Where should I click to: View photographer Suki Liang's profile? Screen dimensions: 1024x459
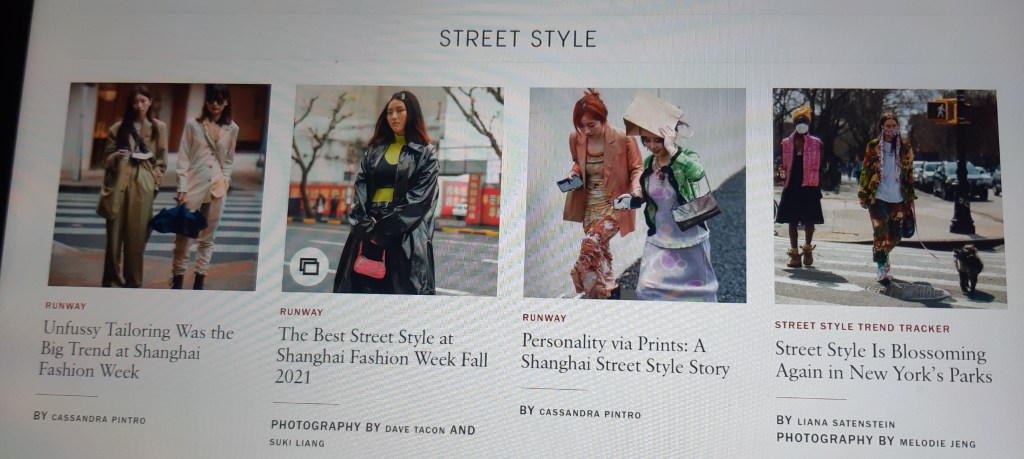pyautogui.click(x=296, y=443)
